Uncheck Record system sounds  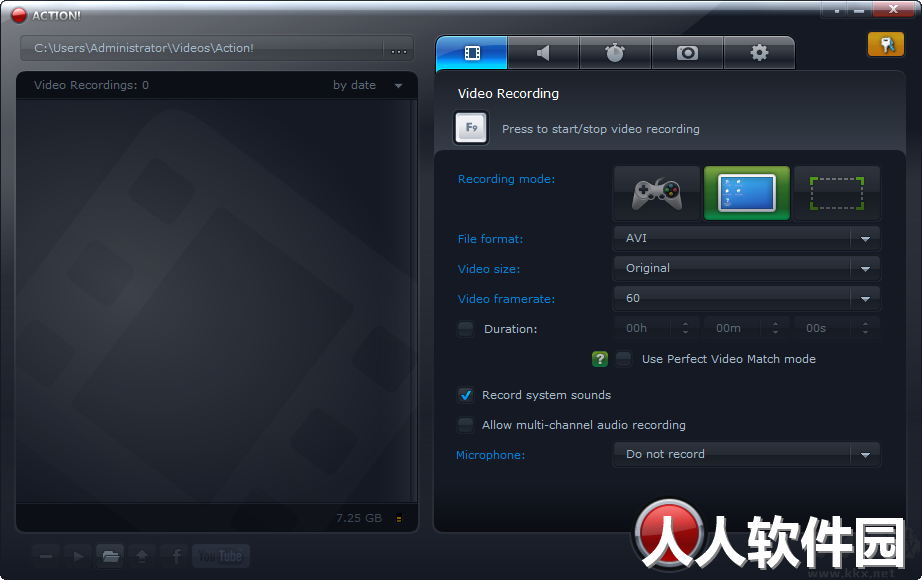coord(466,395)
